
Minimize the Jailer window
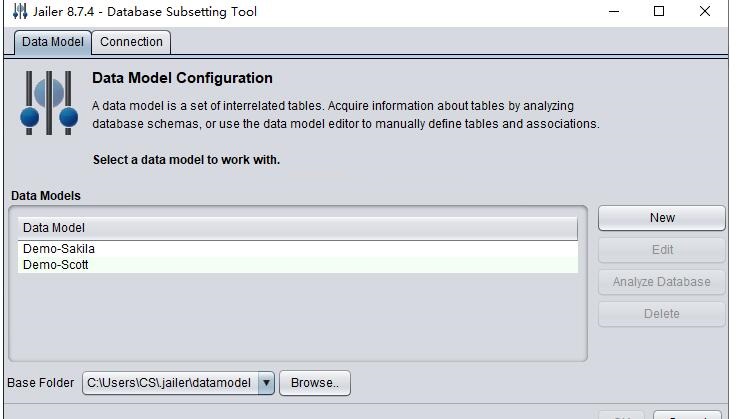tap(614, 11)
